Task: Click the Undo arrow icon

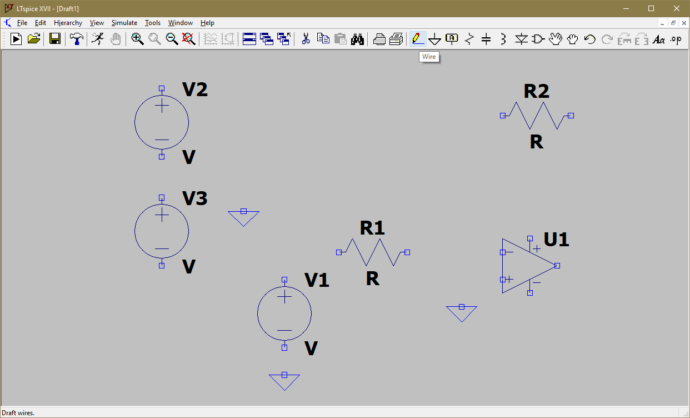Action: 590,39
